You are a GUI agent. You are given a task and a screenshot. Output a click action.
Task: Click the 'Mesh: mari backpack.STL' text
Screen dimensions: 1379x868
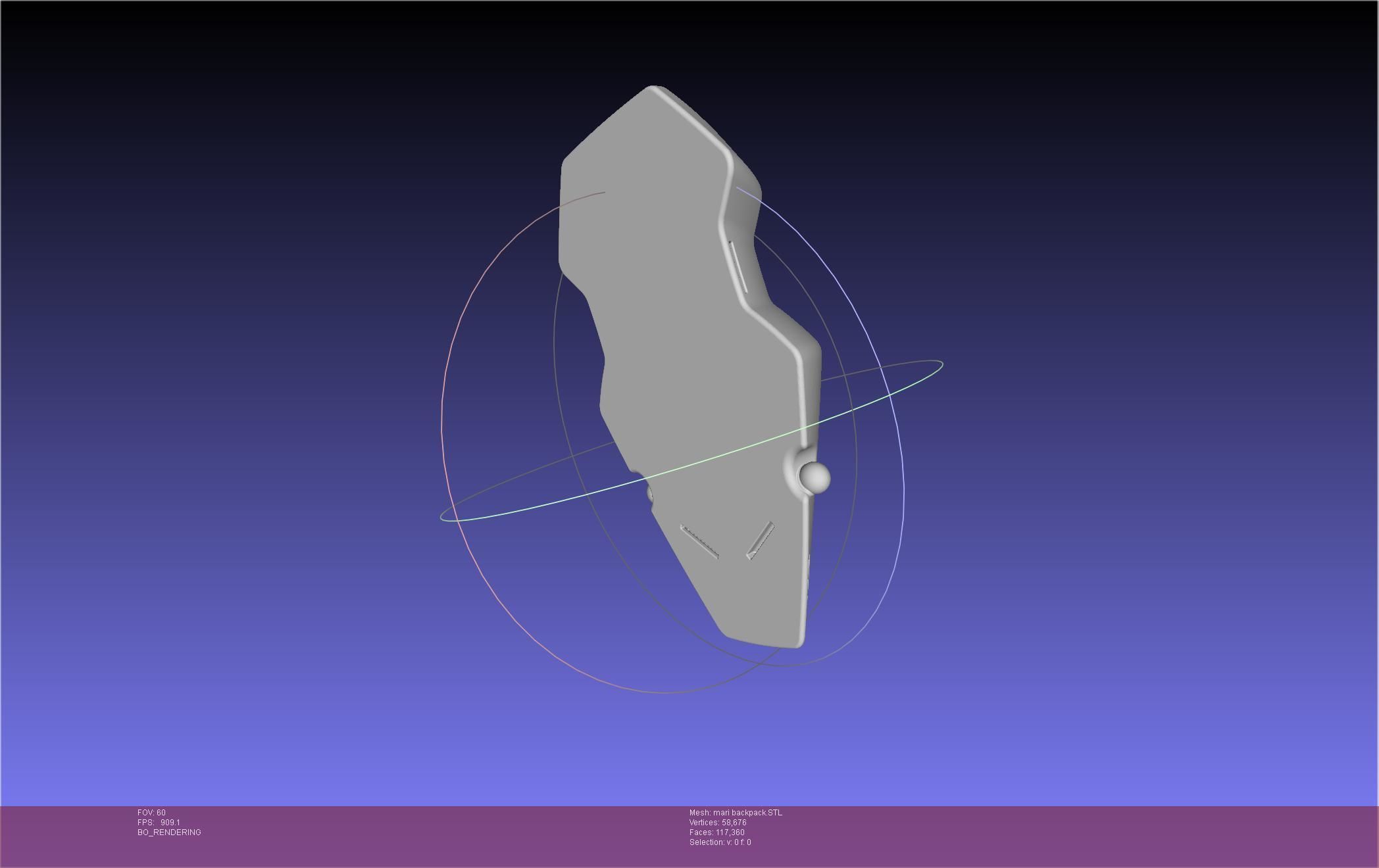(x=736, y=813)
